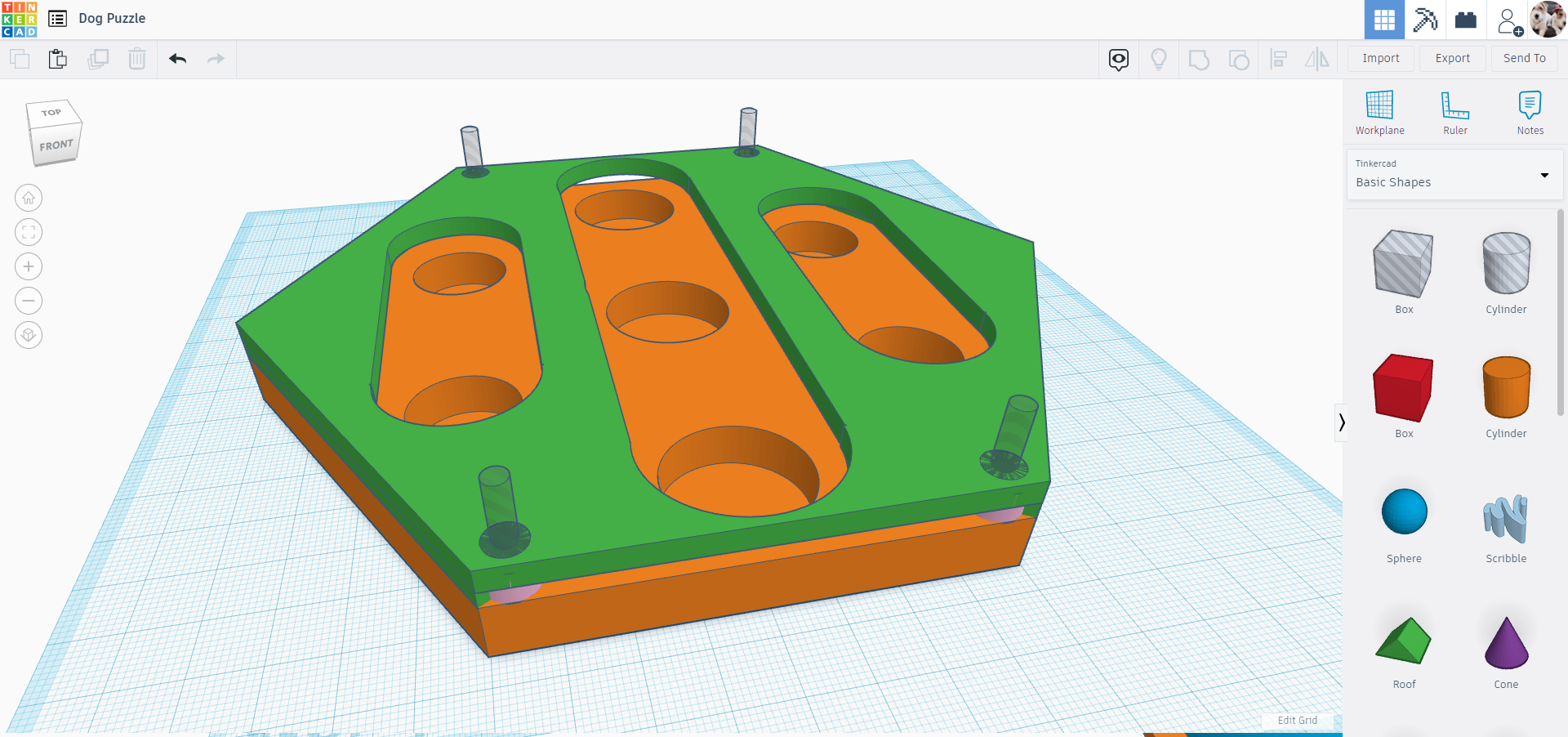Zoom in with the plus button

29,266
